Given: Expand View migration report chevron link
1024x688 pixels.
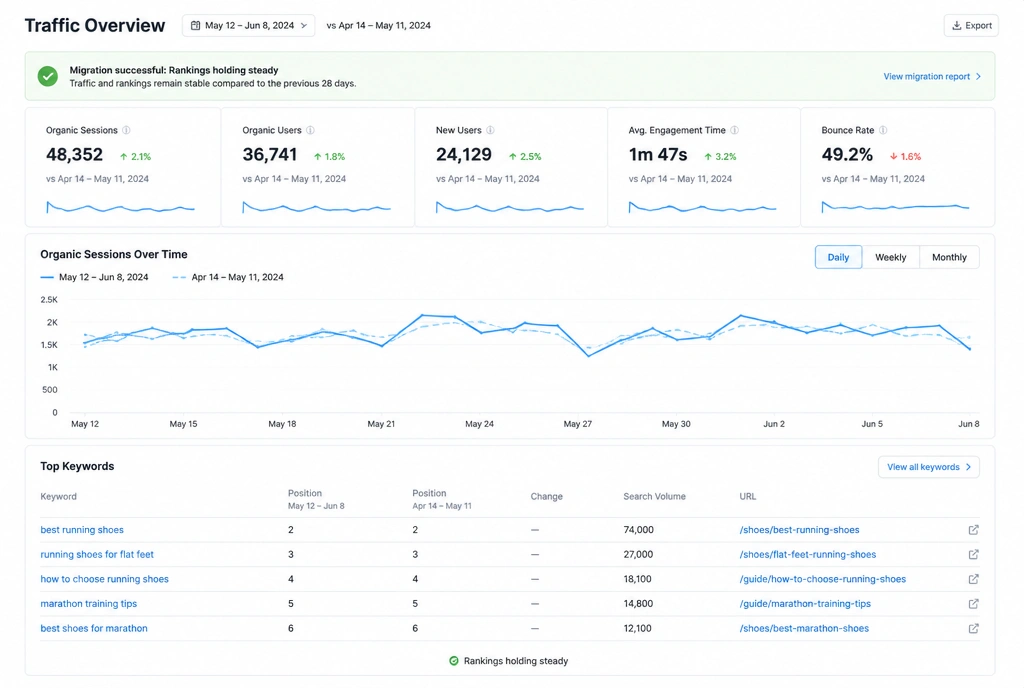Looking at the screenshot, I should click(x=932, y=76).
